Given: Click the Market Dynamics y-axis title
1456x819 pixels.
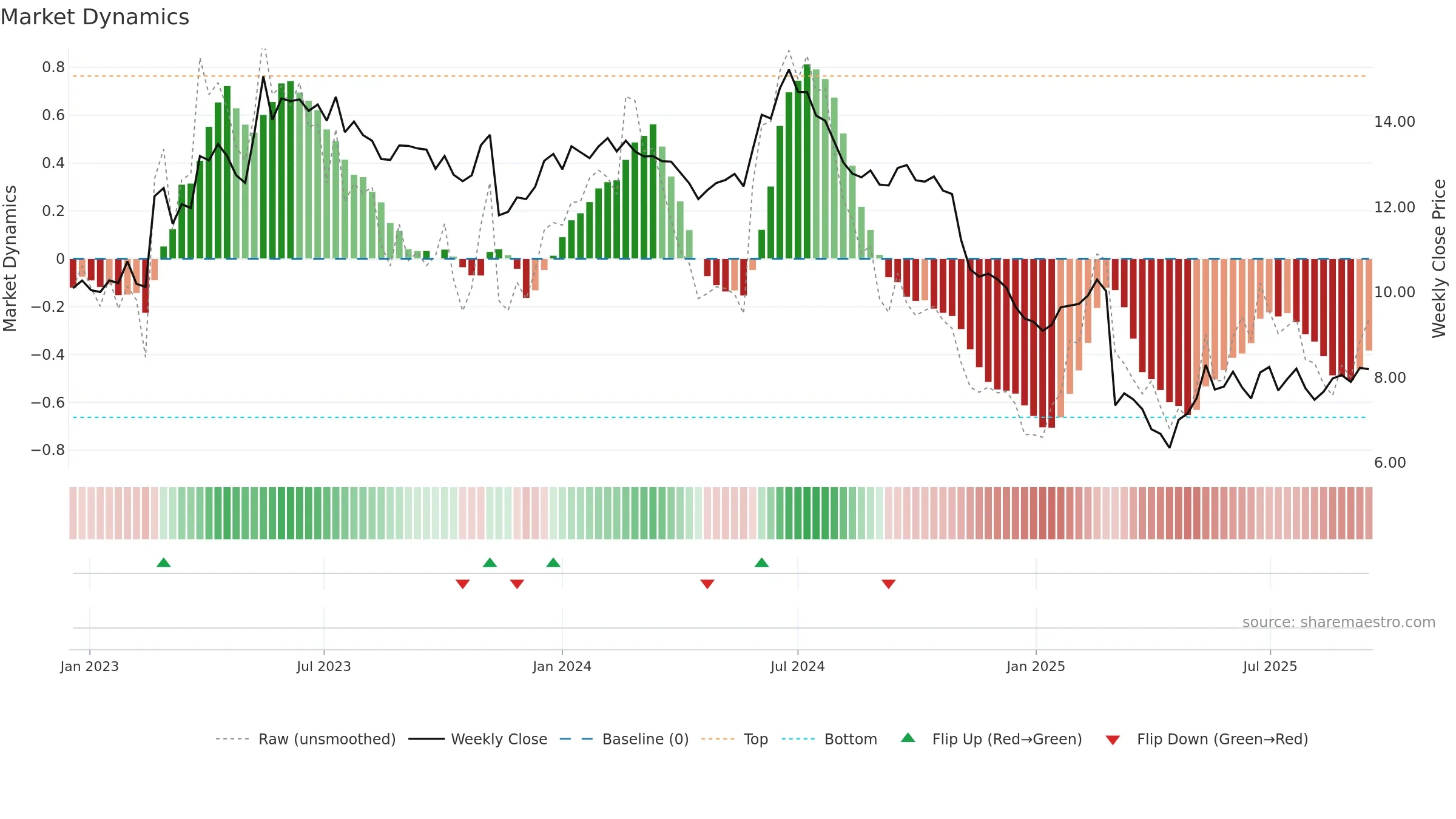Looking at the screenshot, I should pyautogui.click(x=10, y=258).
